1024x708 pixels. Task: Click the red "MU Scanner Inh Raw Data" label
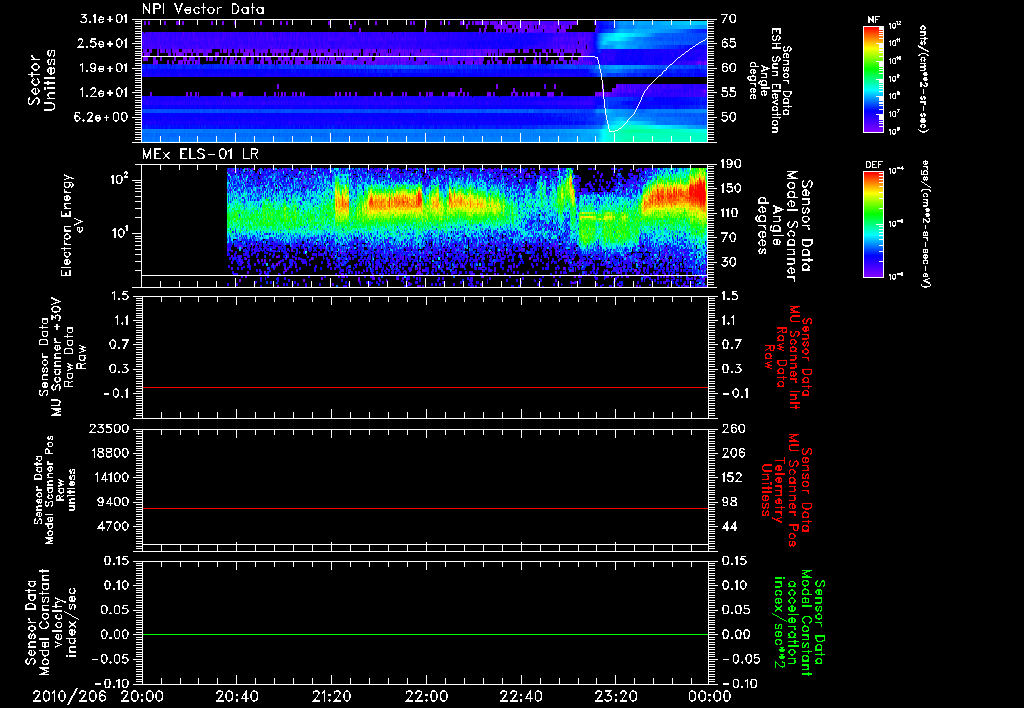[788, 357]
